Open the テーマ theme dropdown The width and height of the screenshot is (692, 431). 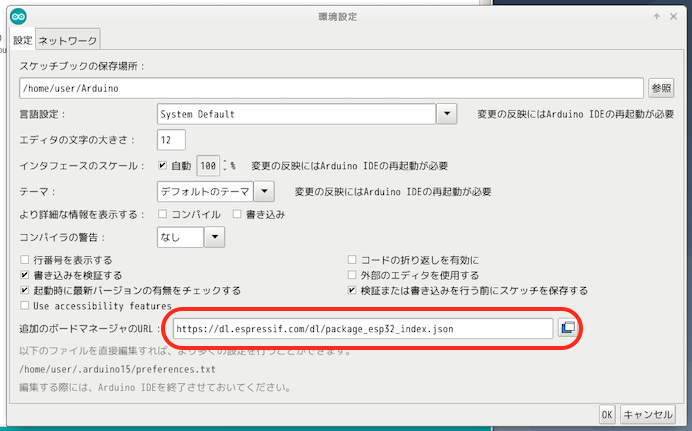tap(264, 190)
